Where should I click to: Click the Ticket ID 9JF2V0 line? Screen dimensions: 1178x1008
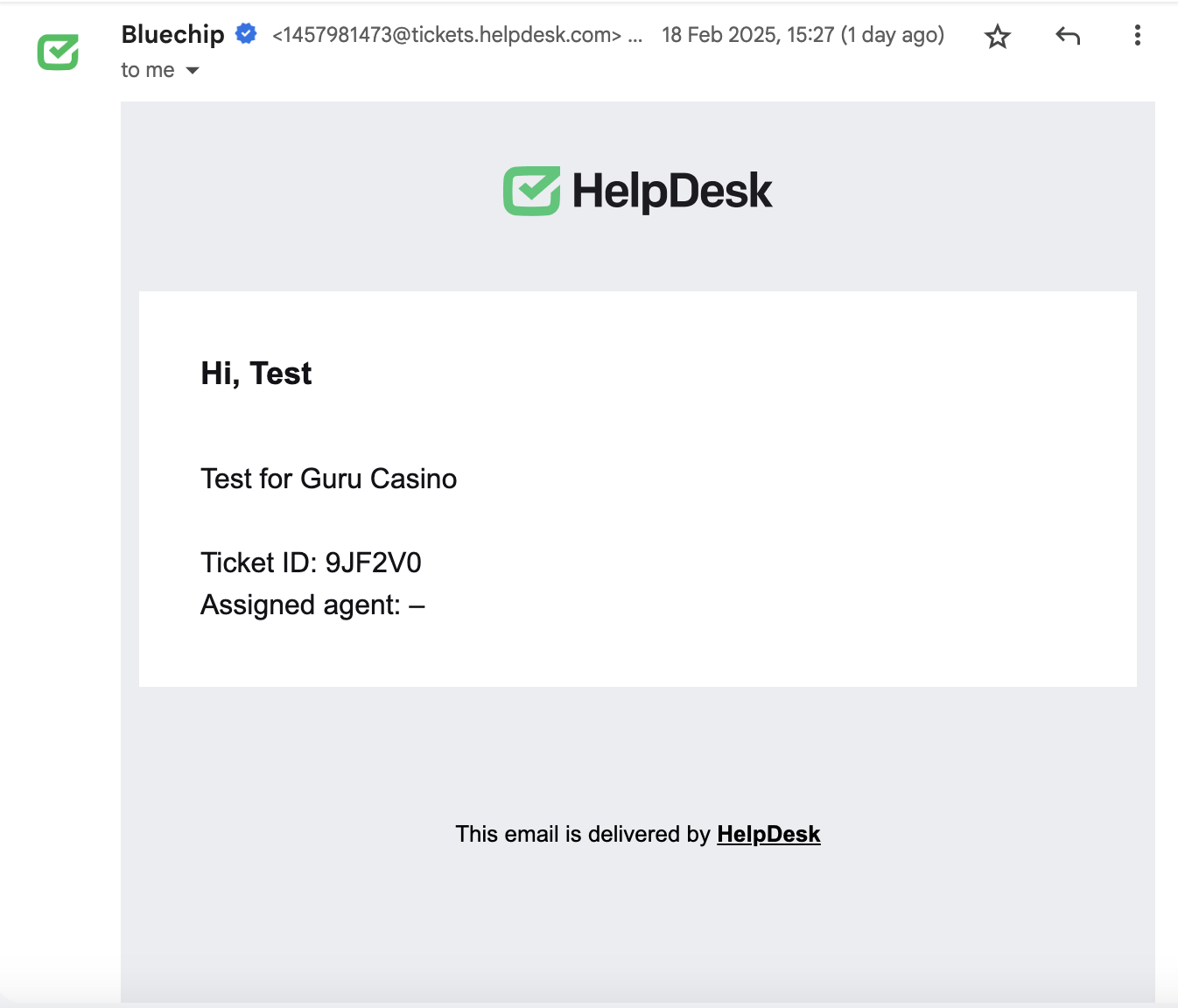(311, 563)
